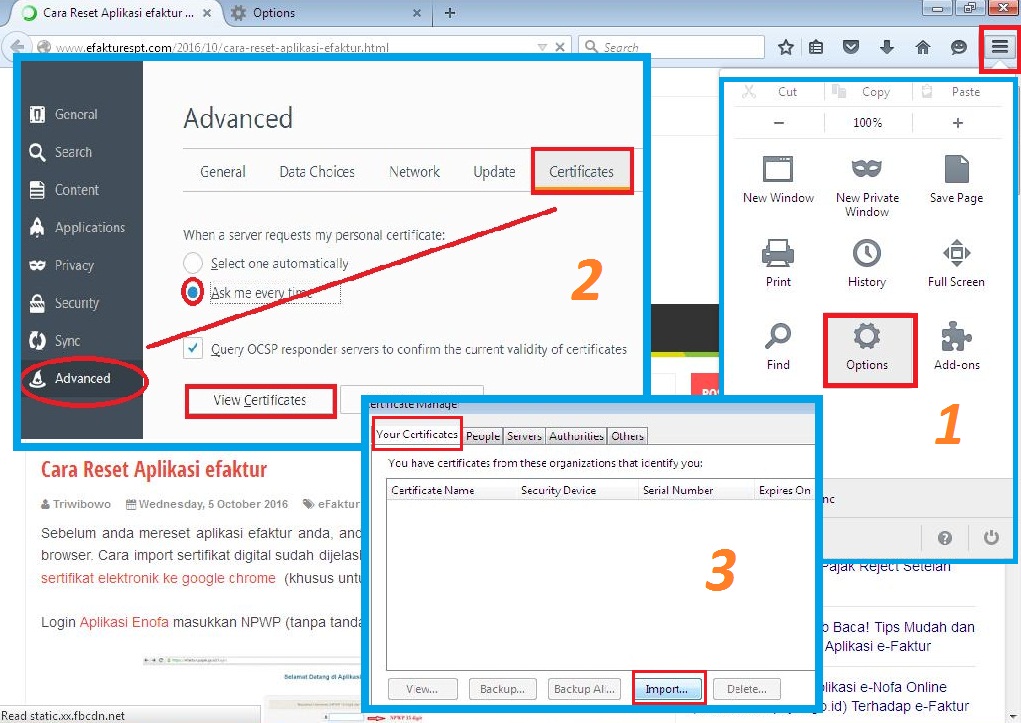Open URL history dropdown arrow
The width and height of the screenshot is (1021, 723).
coord(542,47)
